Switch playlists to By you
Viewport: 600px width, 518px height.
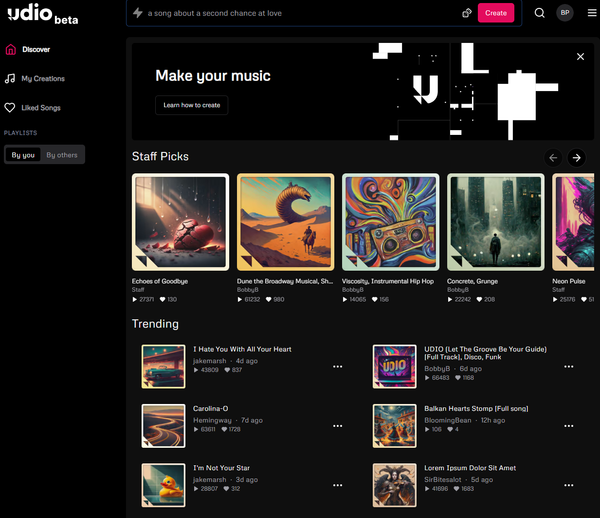(22, 155)
